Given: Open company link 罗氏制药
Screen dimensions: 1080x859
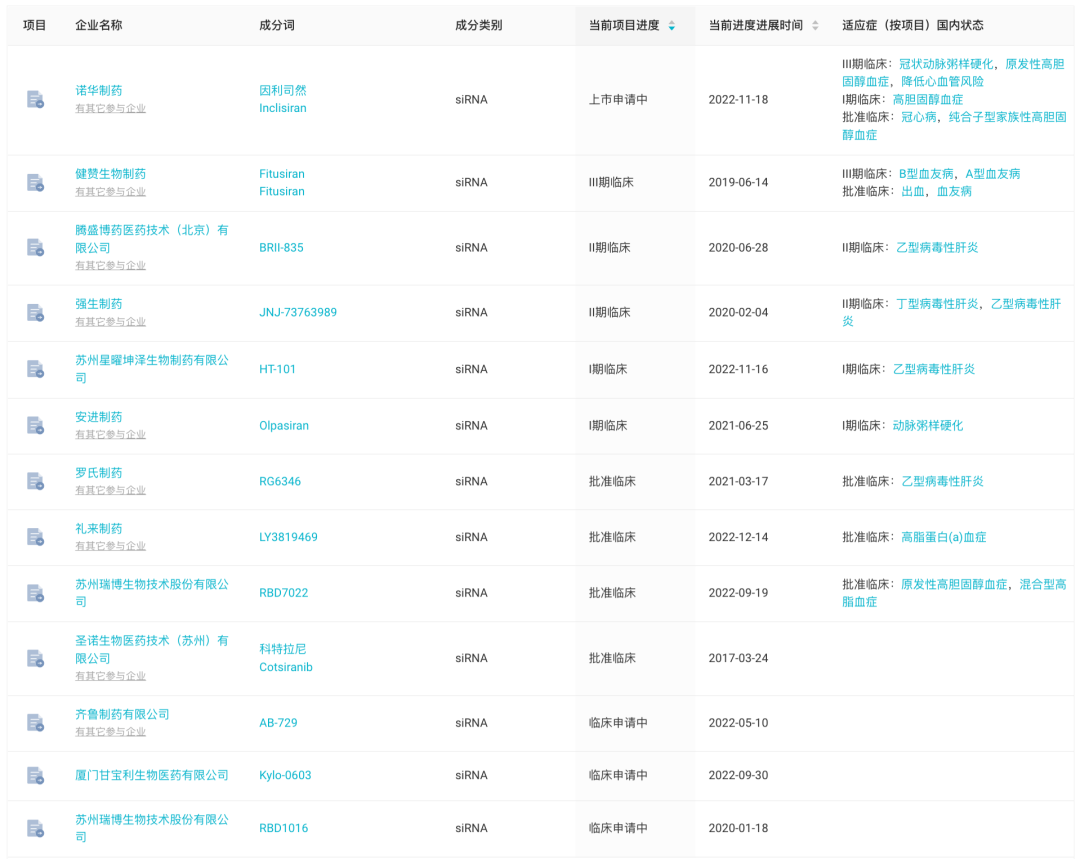Looking at the screenshot, I should 98,473.
